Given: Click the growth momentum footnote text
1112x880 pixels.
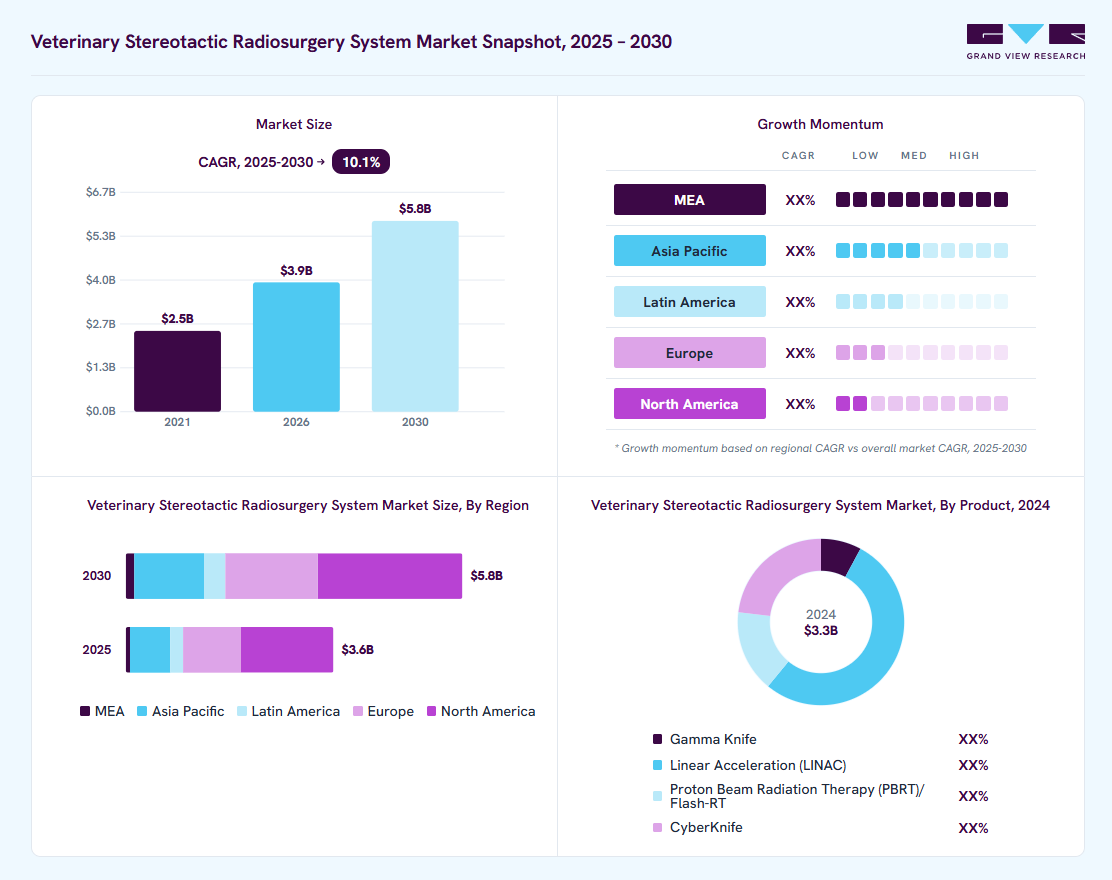Looking at the screenshot, I should (x=821, y=448).
